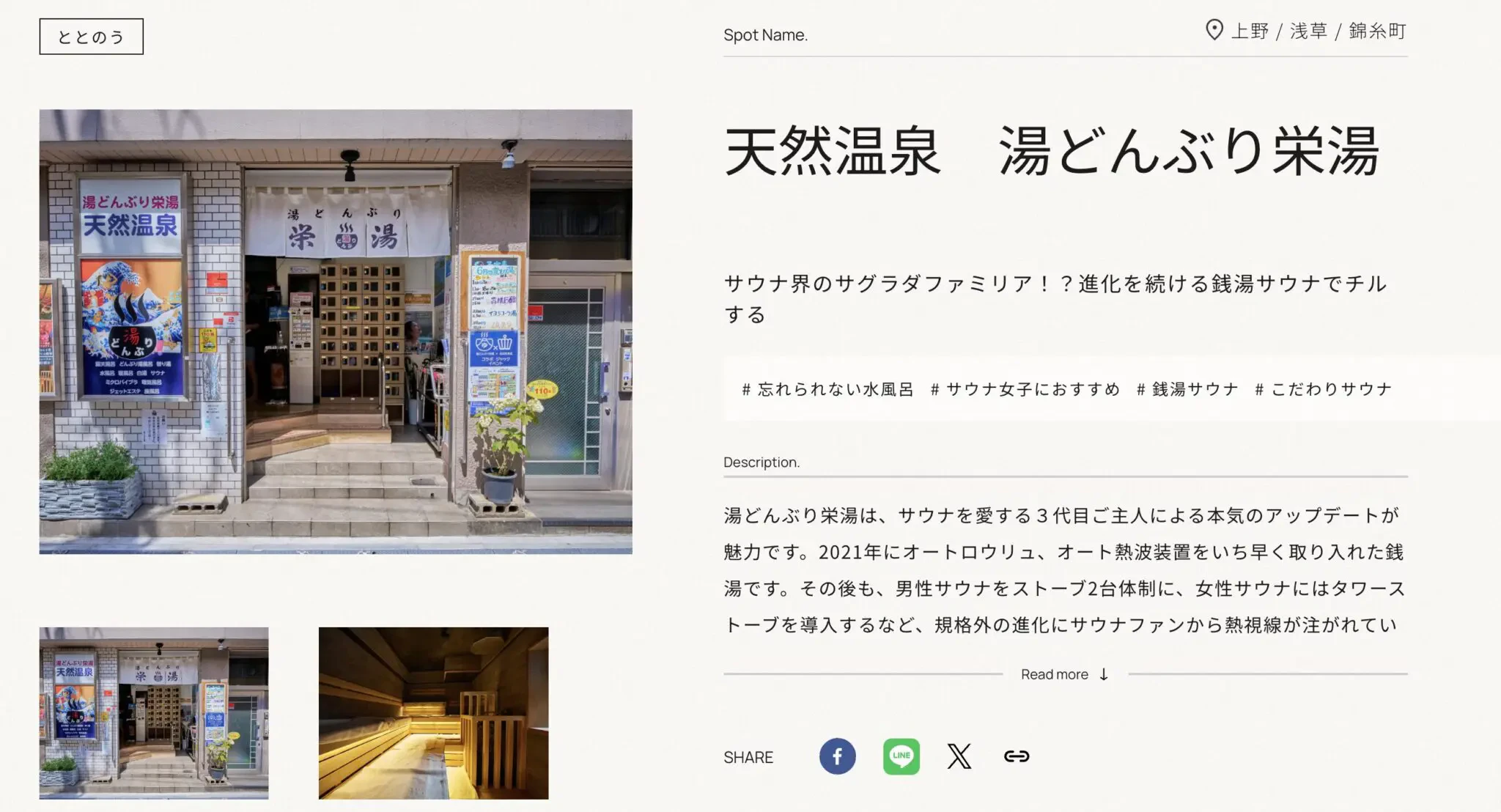Select the storefront entrance thumbnail
This screenshot has height=812, width=1501.
point(154,712)
